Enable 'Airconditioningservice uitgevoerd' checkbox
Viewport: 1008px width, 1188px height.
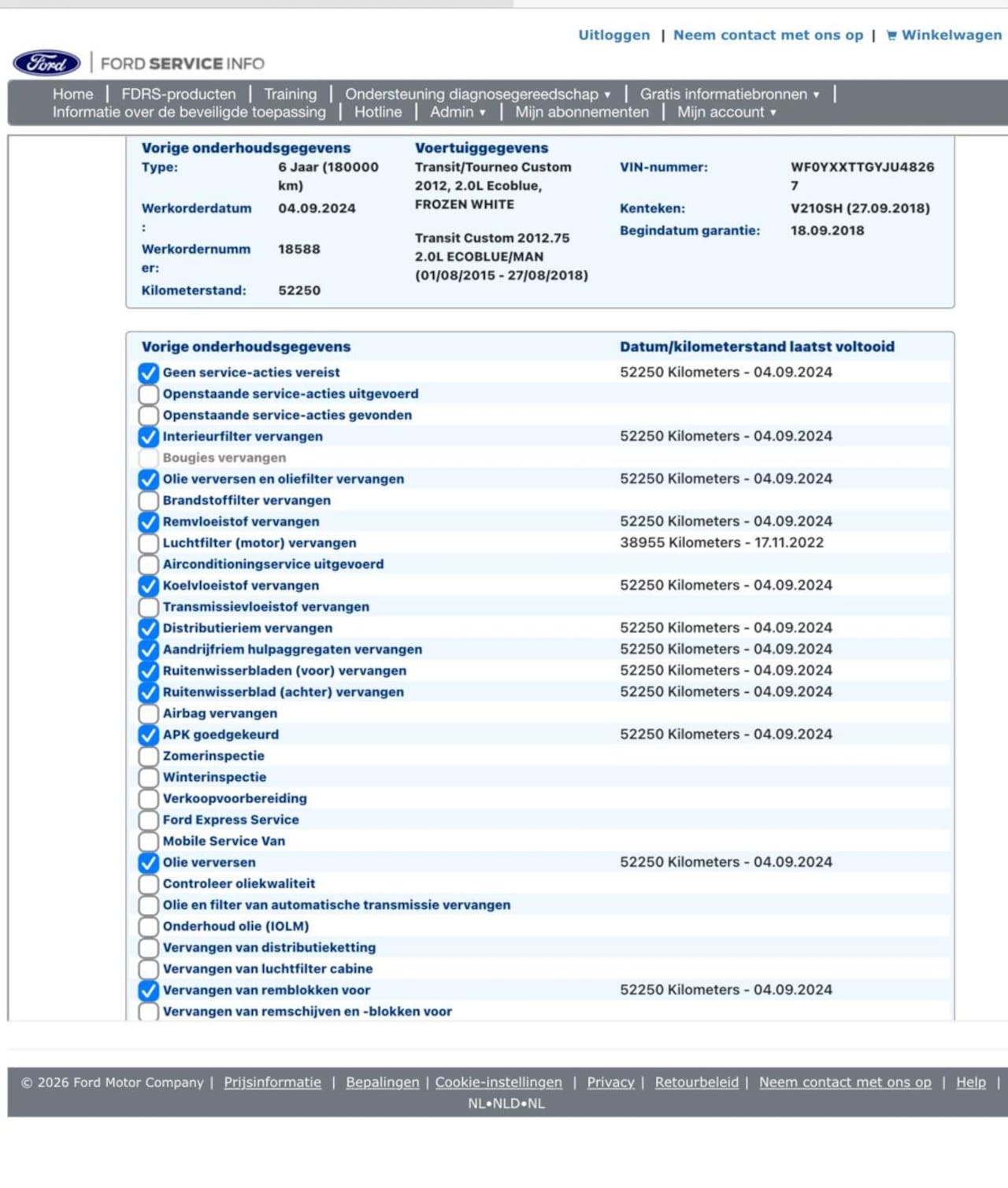coord(148,564)
